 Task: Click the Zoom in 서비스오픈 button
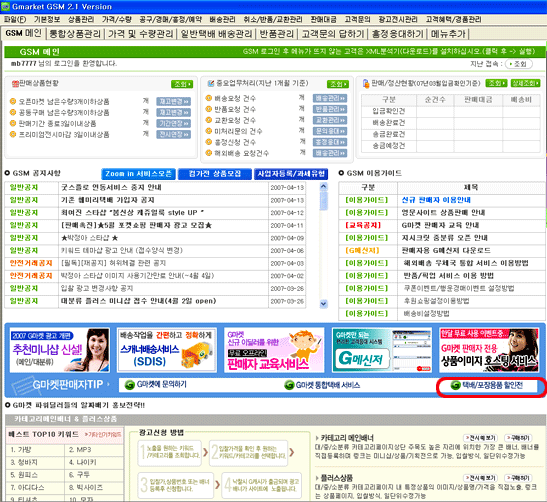tap(138, 174)
